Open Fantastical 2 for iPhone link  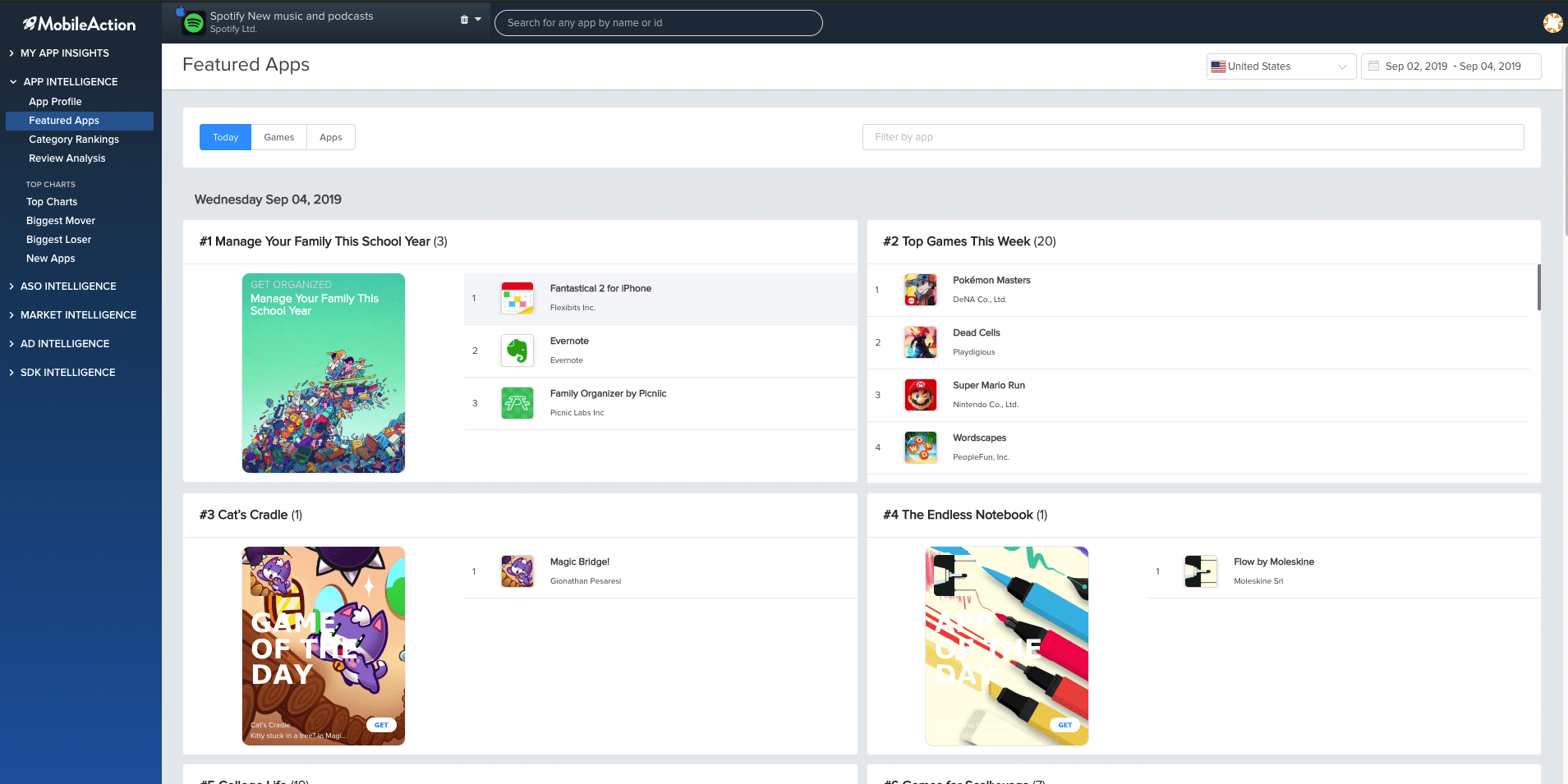pyautogui.click(x=600, y=288)
